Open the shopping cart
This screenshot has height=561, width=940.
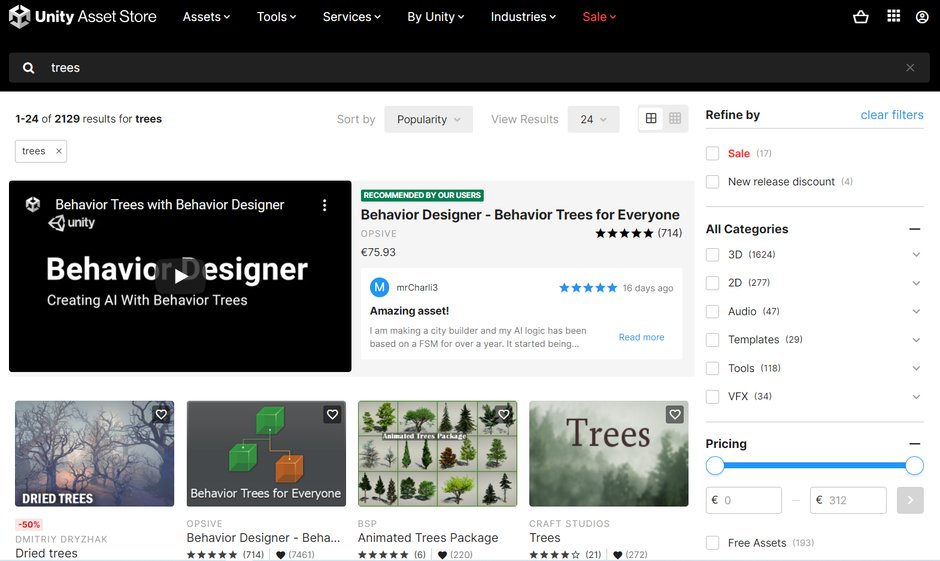[x=861, y=17]
